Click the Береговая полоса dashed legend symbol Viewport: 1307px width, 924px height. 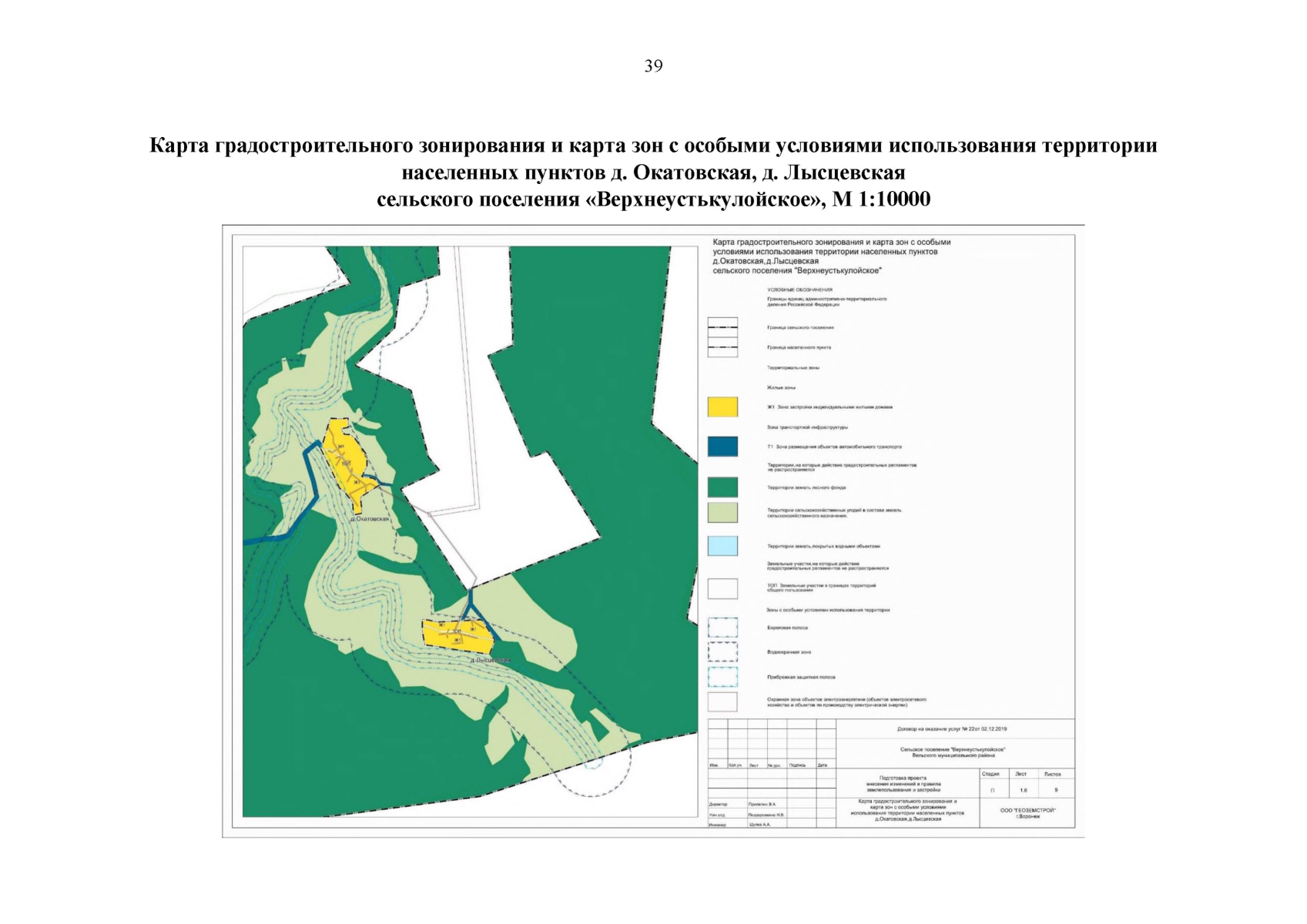click(x=722, y=628)
